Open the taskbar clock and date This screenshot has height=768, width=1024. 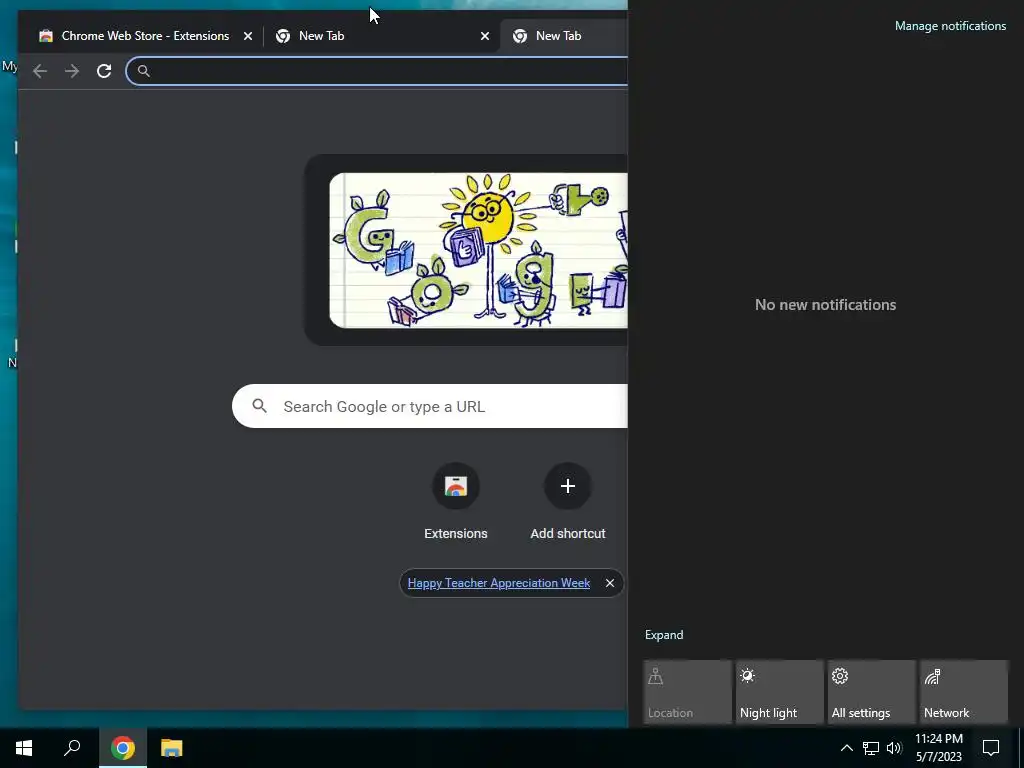938,748
